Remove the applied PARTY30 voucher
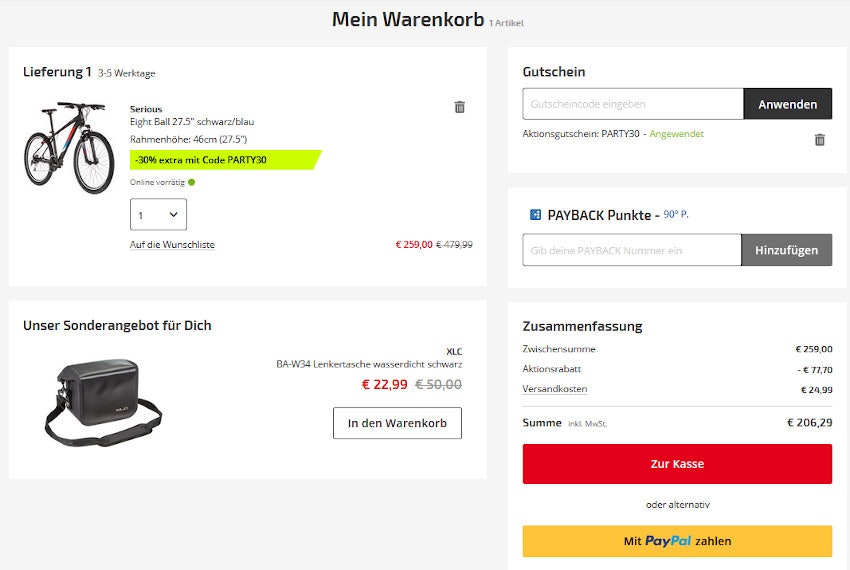The width and height of the screenshot is (850, 570). pyautogui.click(x=820, y=140)
